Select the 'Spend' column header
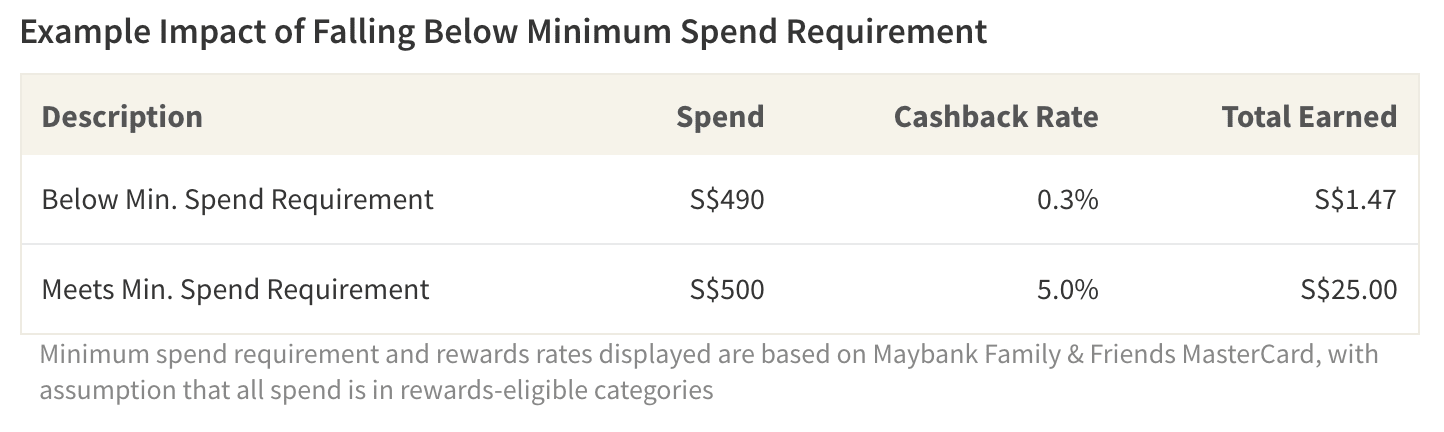The image size is (1444, 432). (720, 116)
